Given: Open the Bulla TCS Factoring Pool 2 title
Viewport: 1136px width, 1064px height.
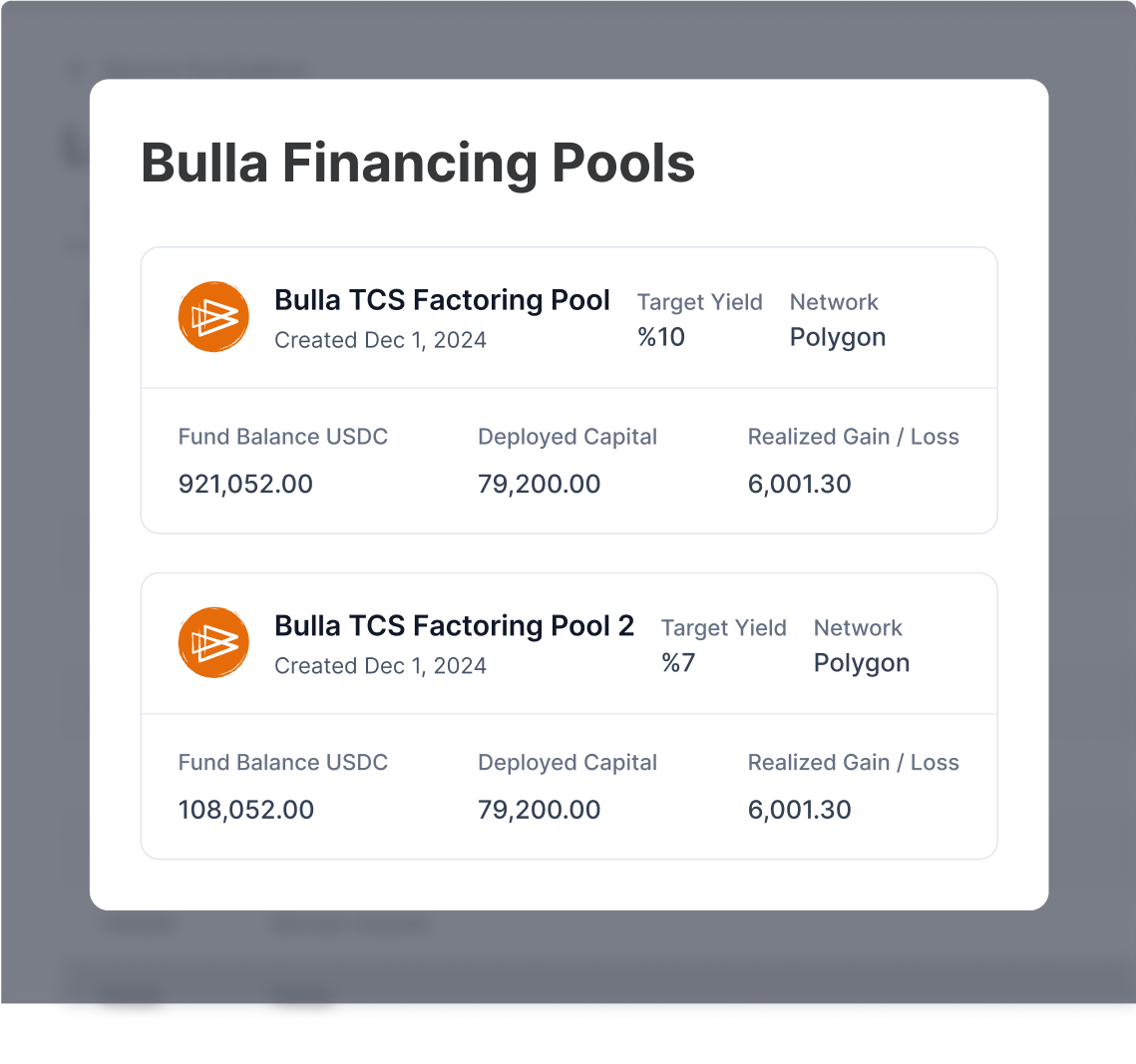Looking at the screenshot, I should (454, 626).
